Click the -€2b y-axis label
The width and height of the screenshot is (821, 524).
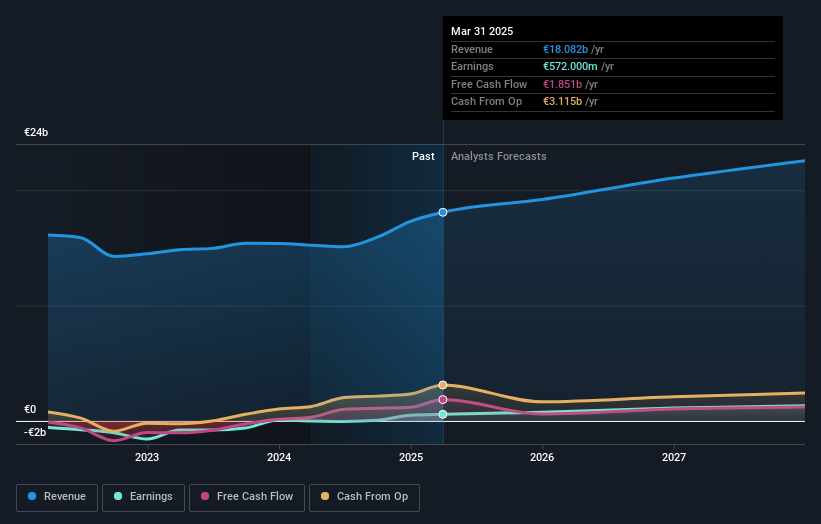point(35,432)
